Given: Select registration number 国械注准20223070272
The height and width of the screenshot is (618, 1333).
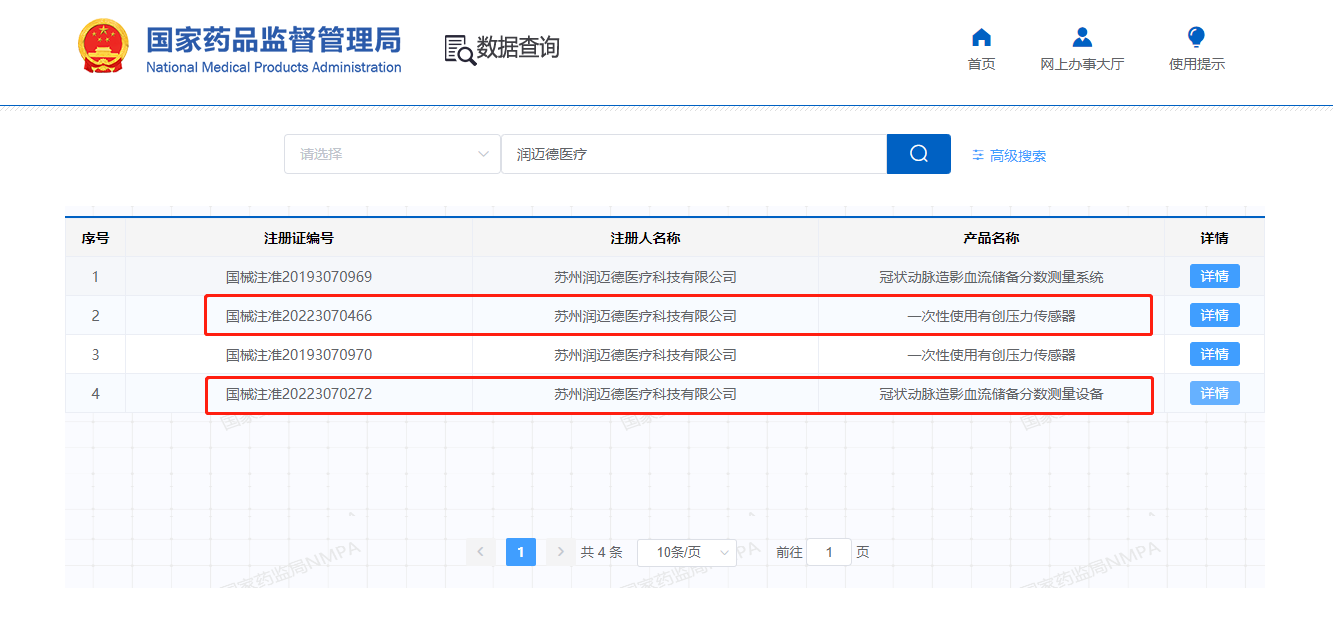Looking at the screenshot, I should point(299,394).
